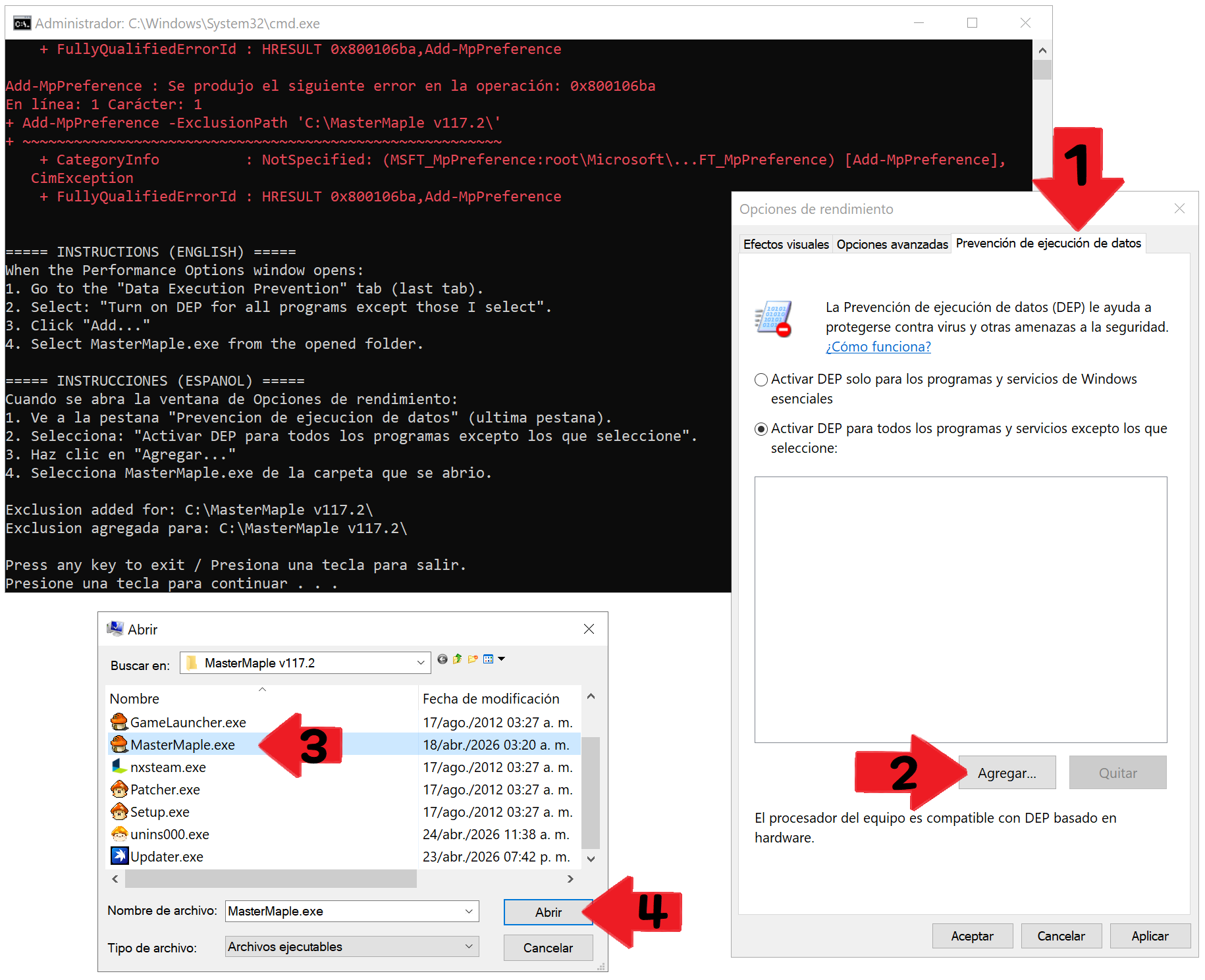Select DEP only for essential Windows programs
Image resolution: width=1205 pixels, height=980 pixels.
pyautogui.click(x=761, y=380)
